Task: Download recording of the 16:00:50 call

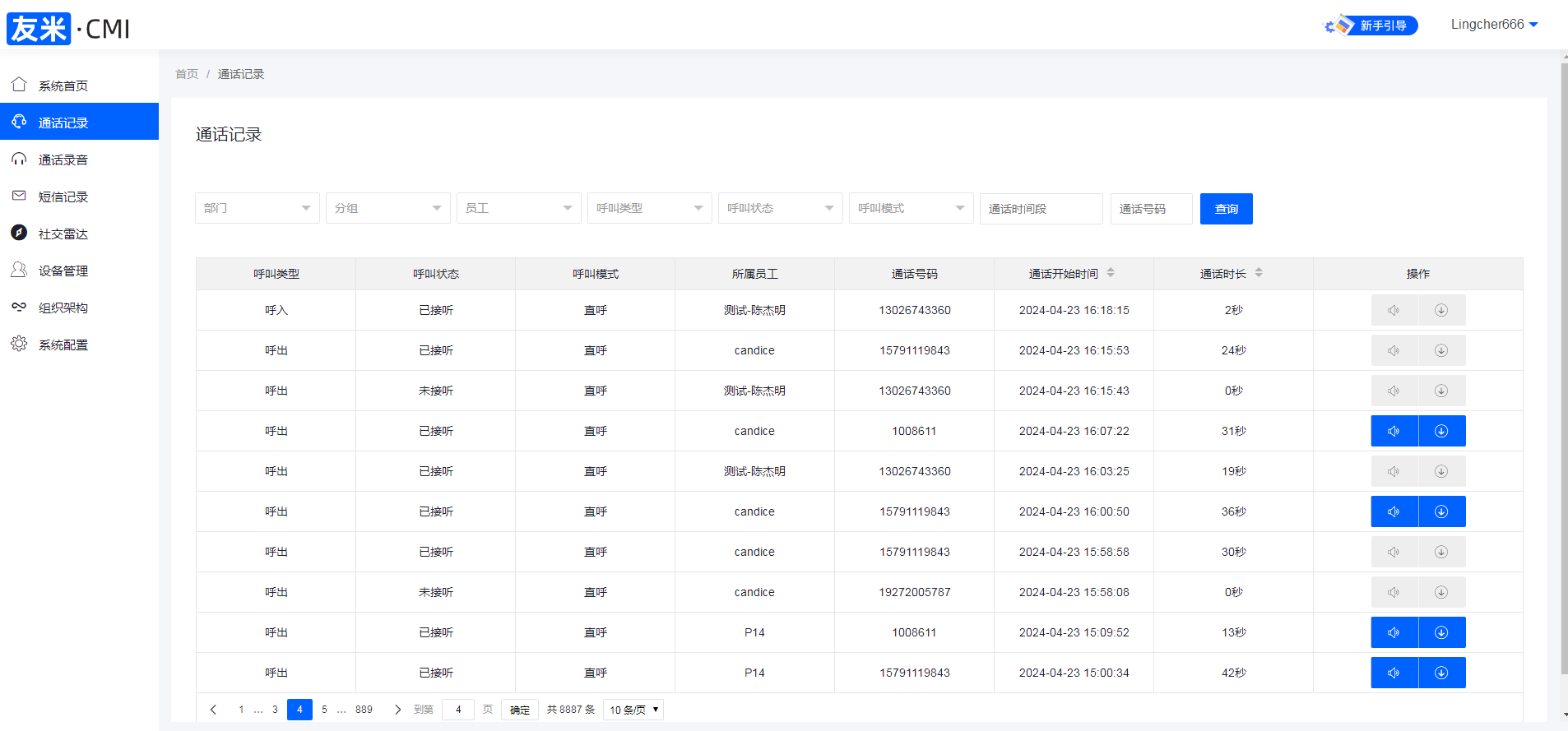Action: tap(1441, 511)
